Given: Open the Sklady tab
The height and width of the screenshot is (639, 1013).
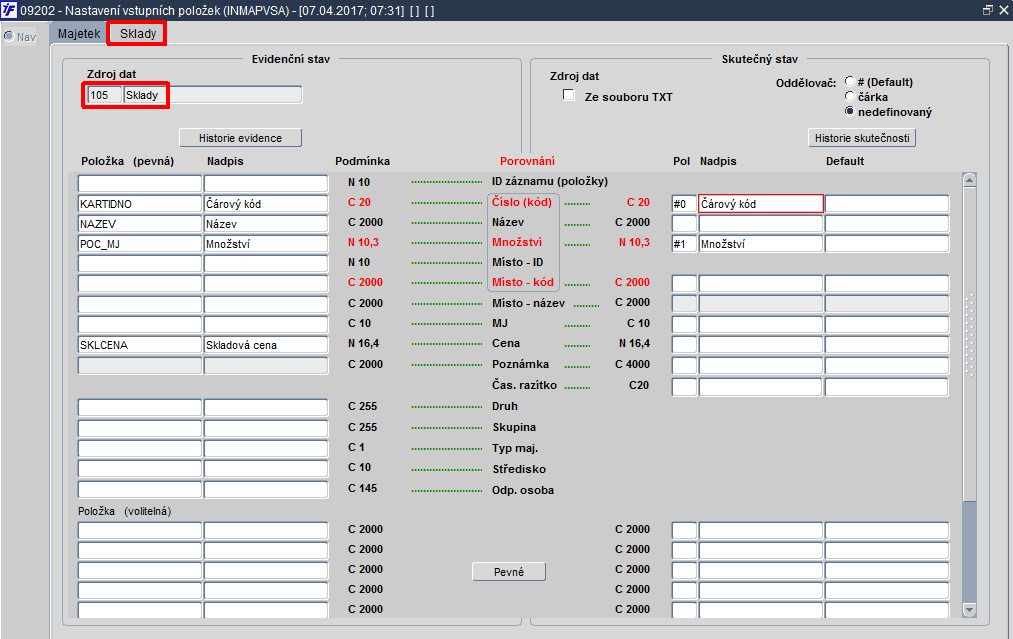Looking at the screenshot, I should point(138,34).
